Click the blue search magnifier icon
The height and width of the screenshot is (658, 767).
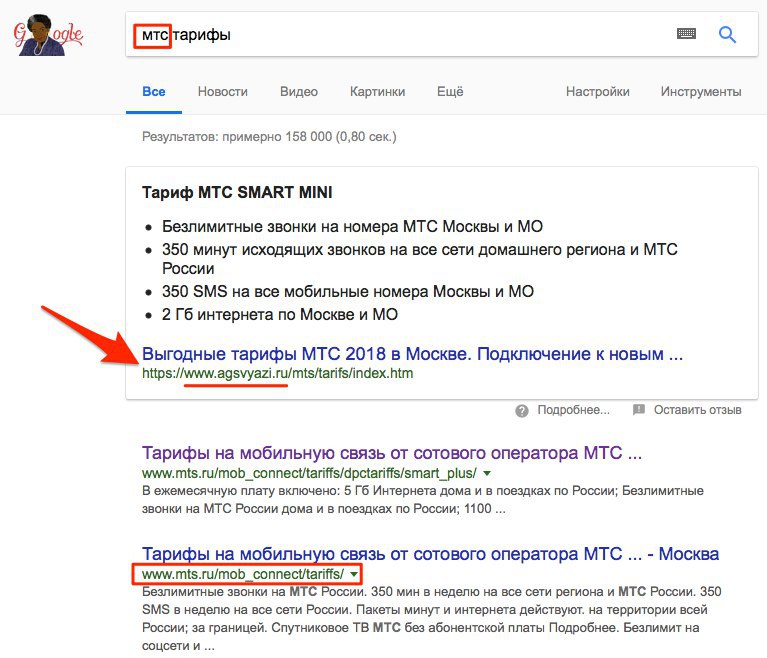coord(727,34)
